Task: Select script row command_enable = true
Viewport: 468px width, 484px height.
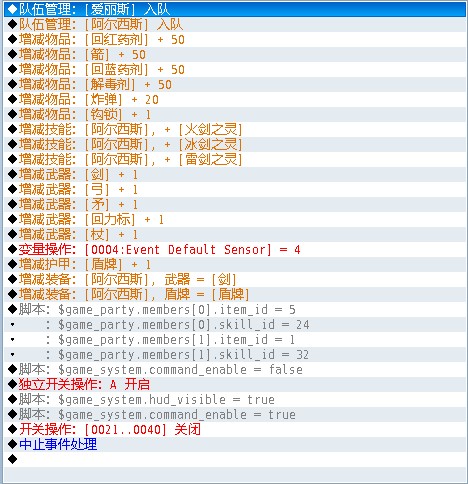Action: pyautogui.click(x=235, y=414)
